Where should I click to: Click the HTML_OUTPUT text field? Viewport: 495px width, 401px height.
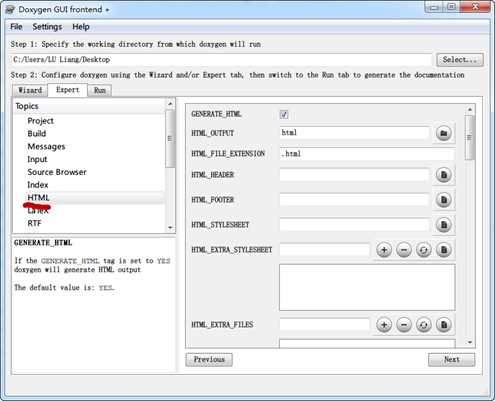tap(354, 133)
